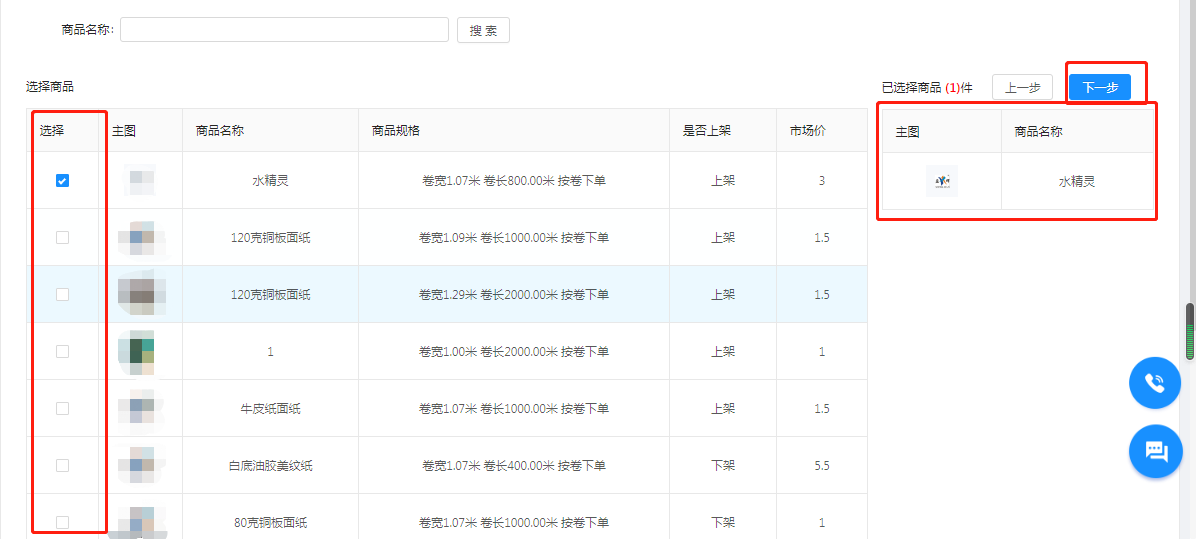Click the vertical page scrollbar thumb
The image size is (1197, 540).
point(1190,331)
